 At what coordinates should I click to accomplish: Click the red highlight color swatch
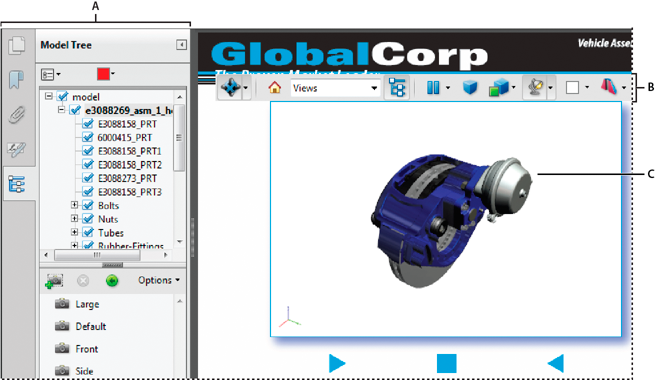(x=103, y=74)
